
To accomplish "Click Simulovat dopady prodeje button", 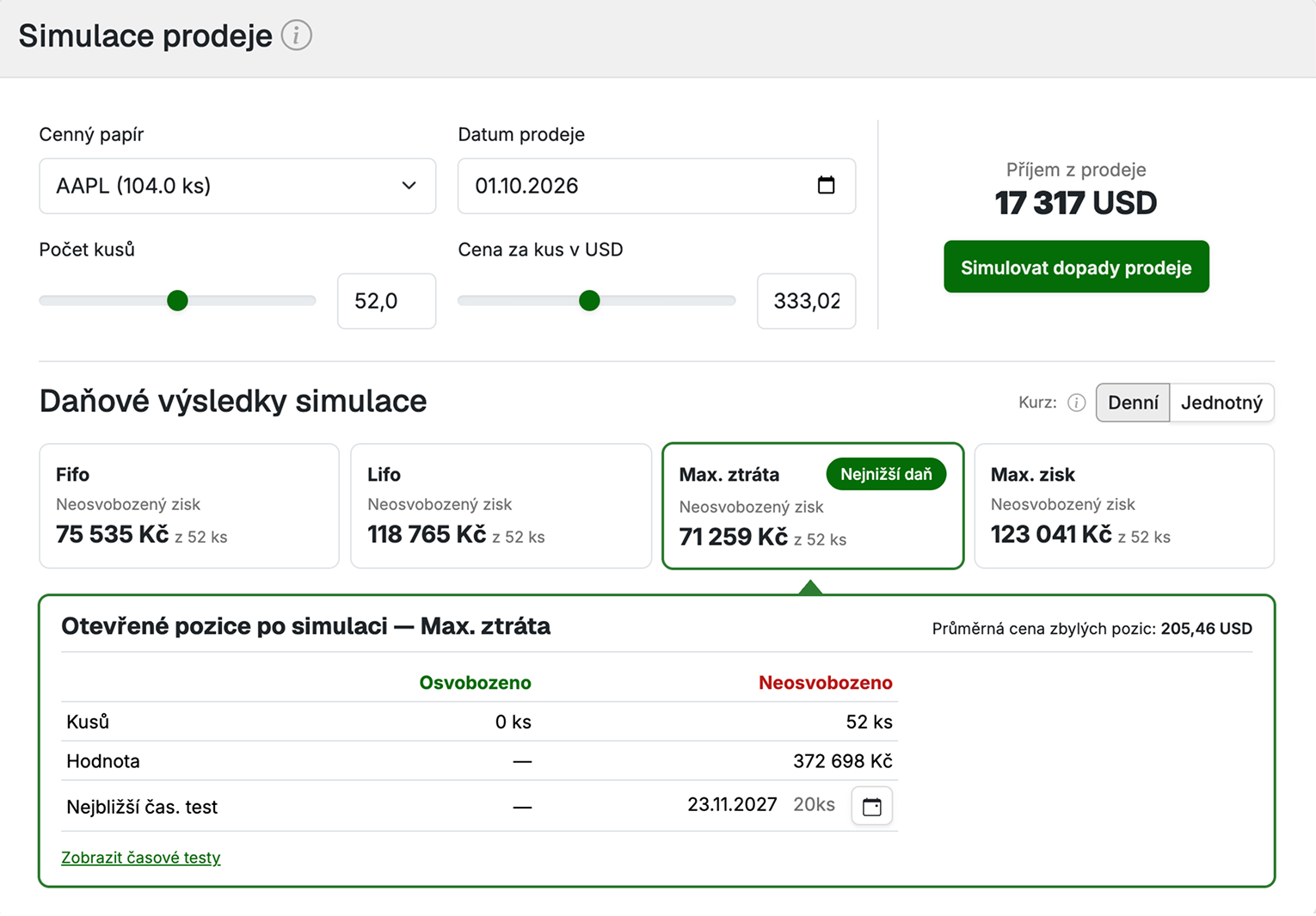I will click(1076, 267).
